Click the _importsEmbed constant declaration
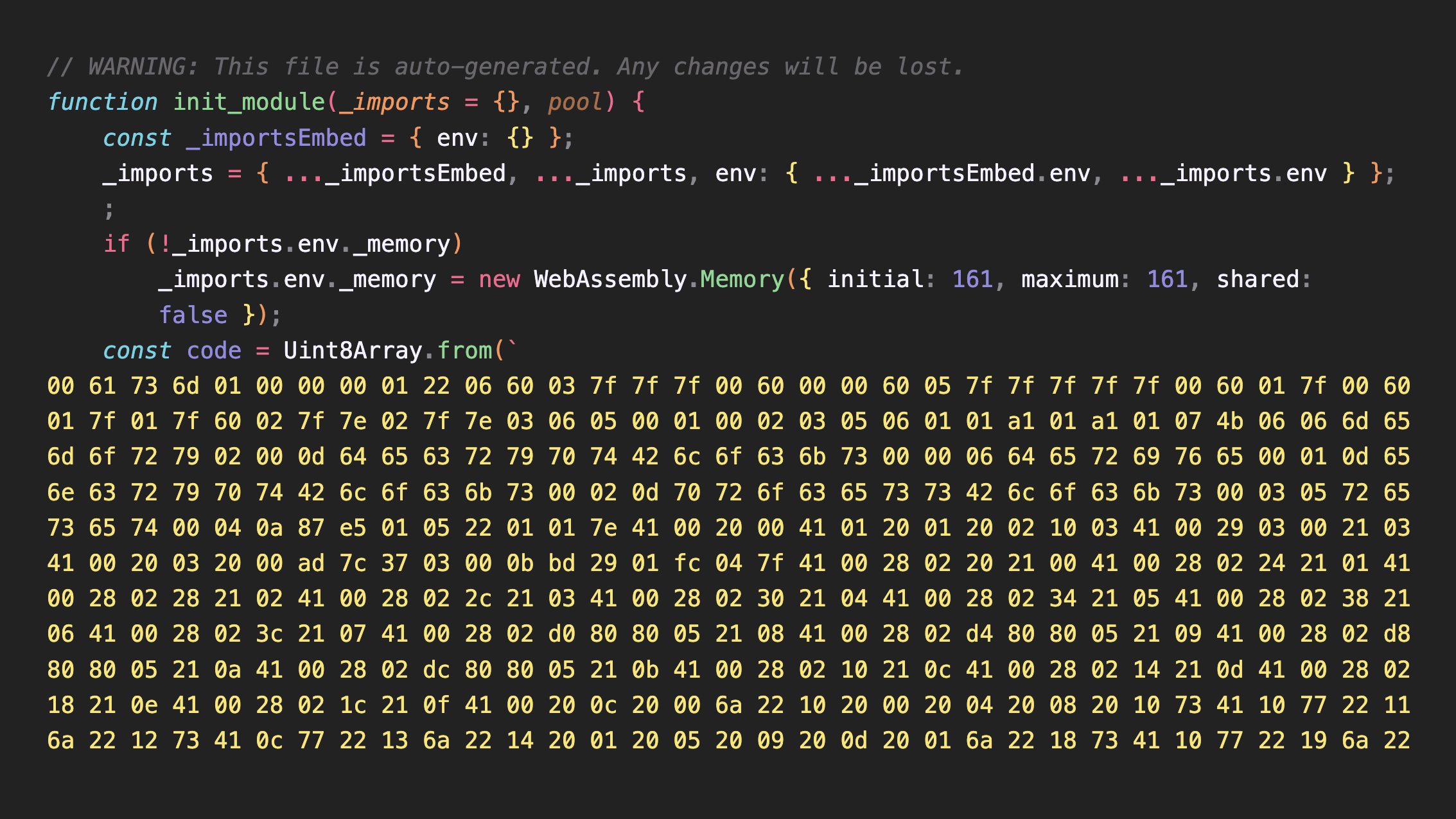1456x819 pixels. (x=276, y=138)
